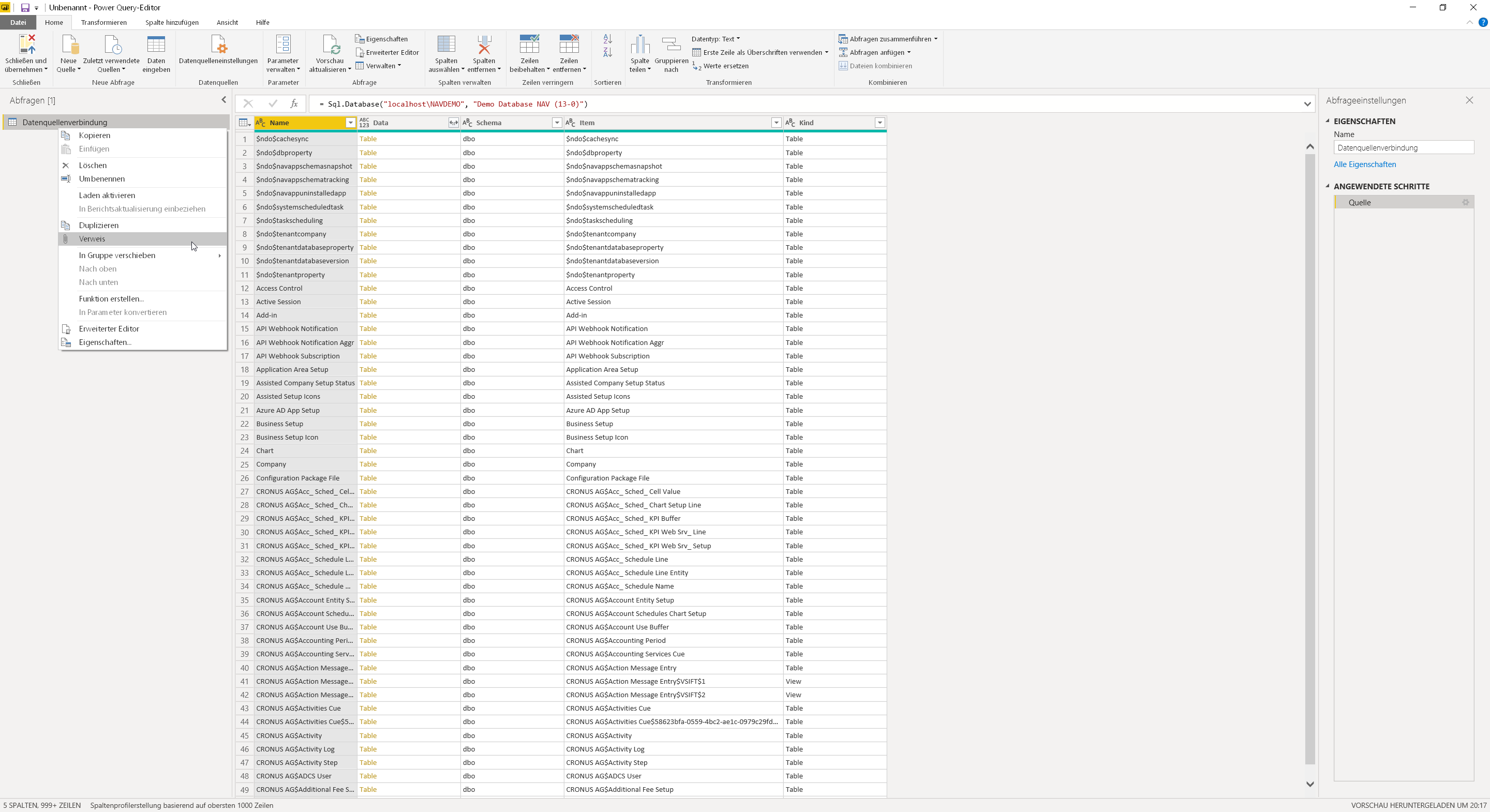
Task: Click the formula bar text
Action: coord(454,104)
